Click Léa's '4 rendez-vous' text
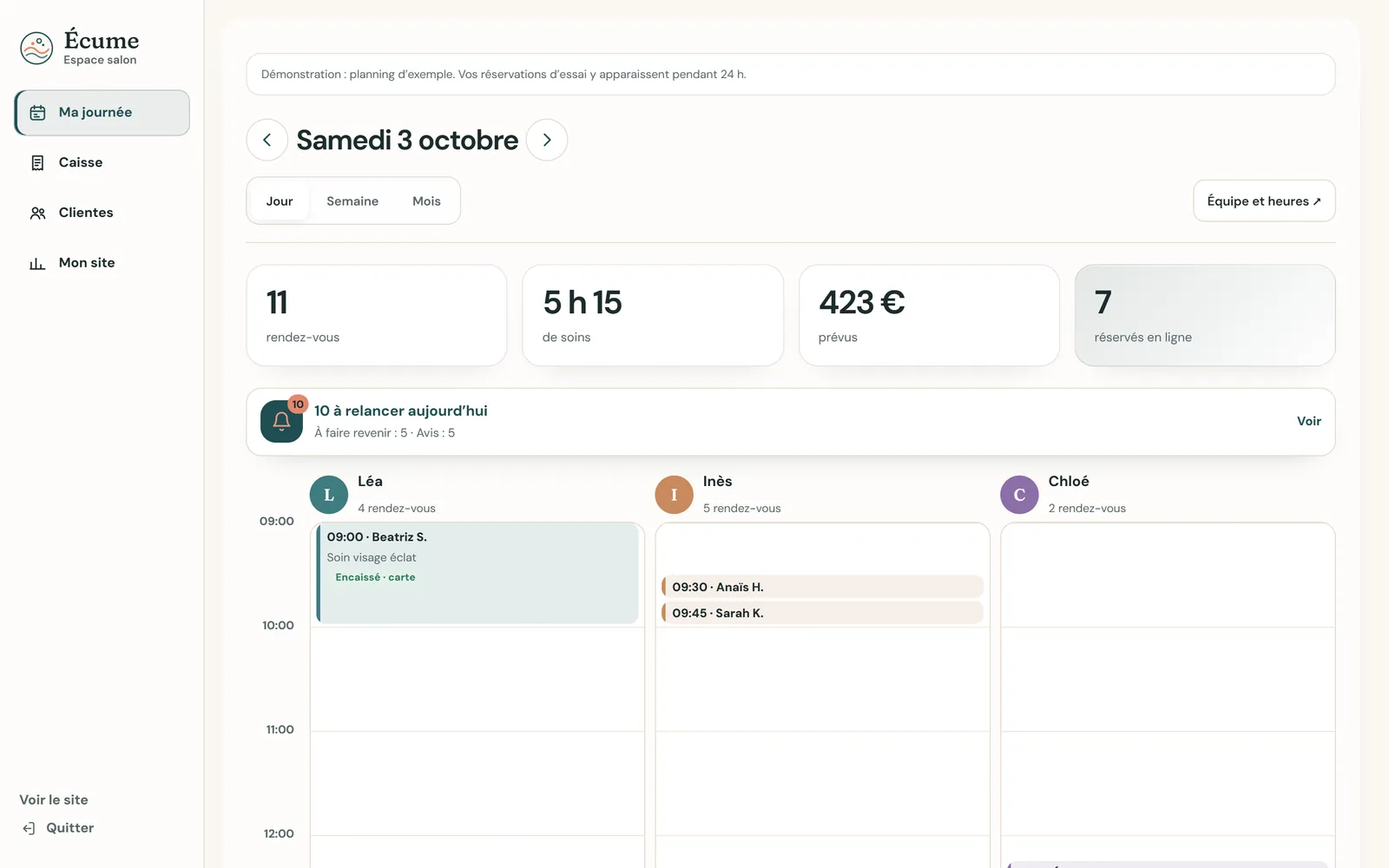Image resolution: width=1389 pixels, height=868 pixels. [x=397, y=509]
